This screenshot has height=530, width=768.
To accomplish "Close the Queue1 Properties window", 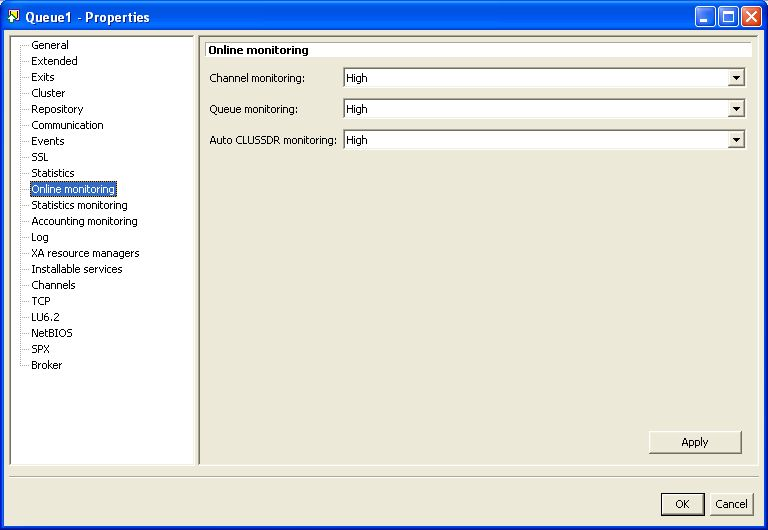I will coord(751,17).
